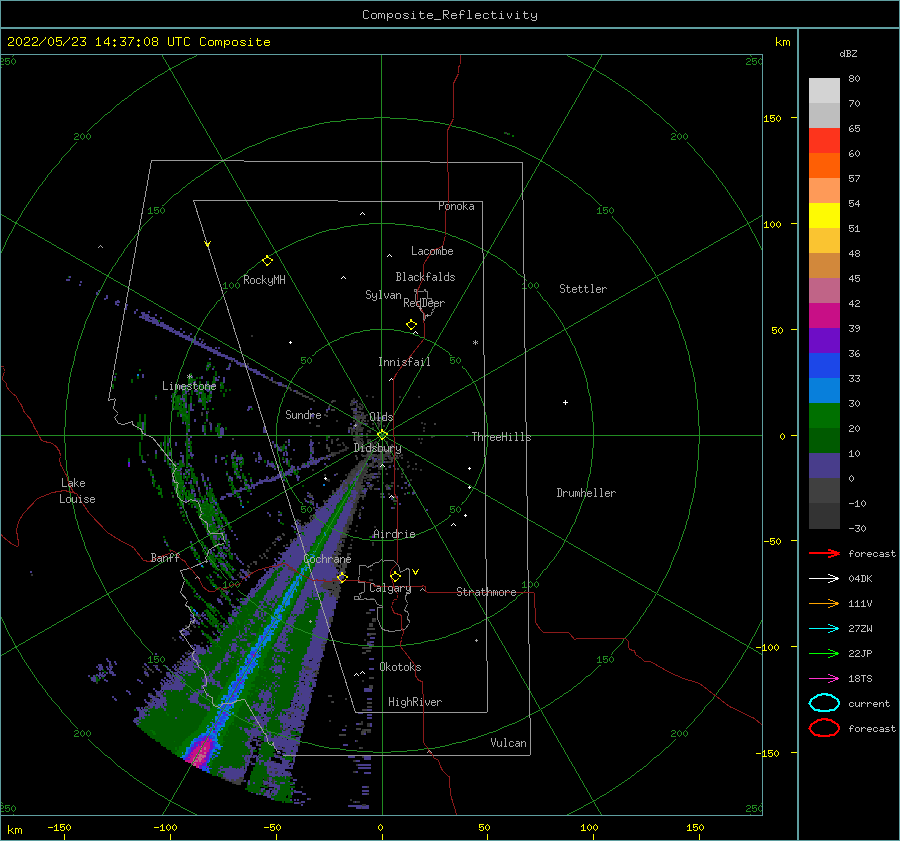900x841 pixels.
Task: Click the dBZ legend heading
Action: tap(848, 53)
